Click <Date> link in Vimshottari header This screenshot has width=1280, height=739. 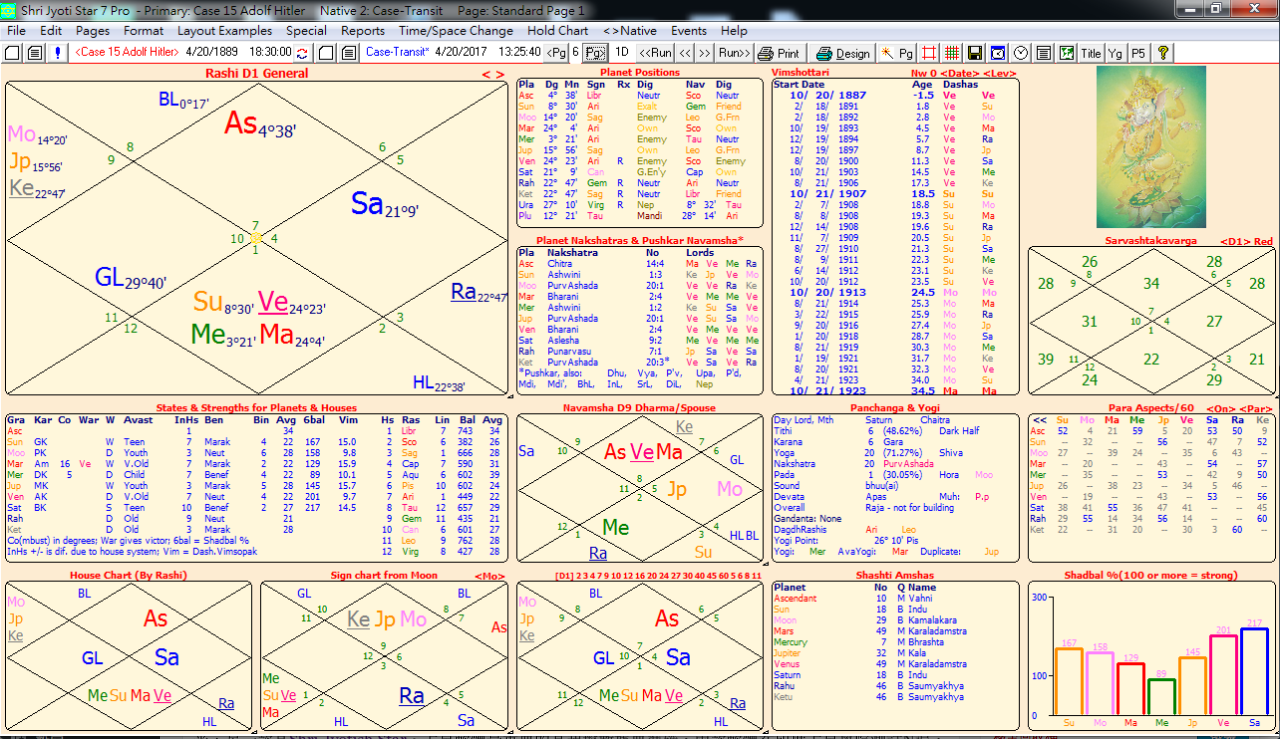(x=962, y=73)
